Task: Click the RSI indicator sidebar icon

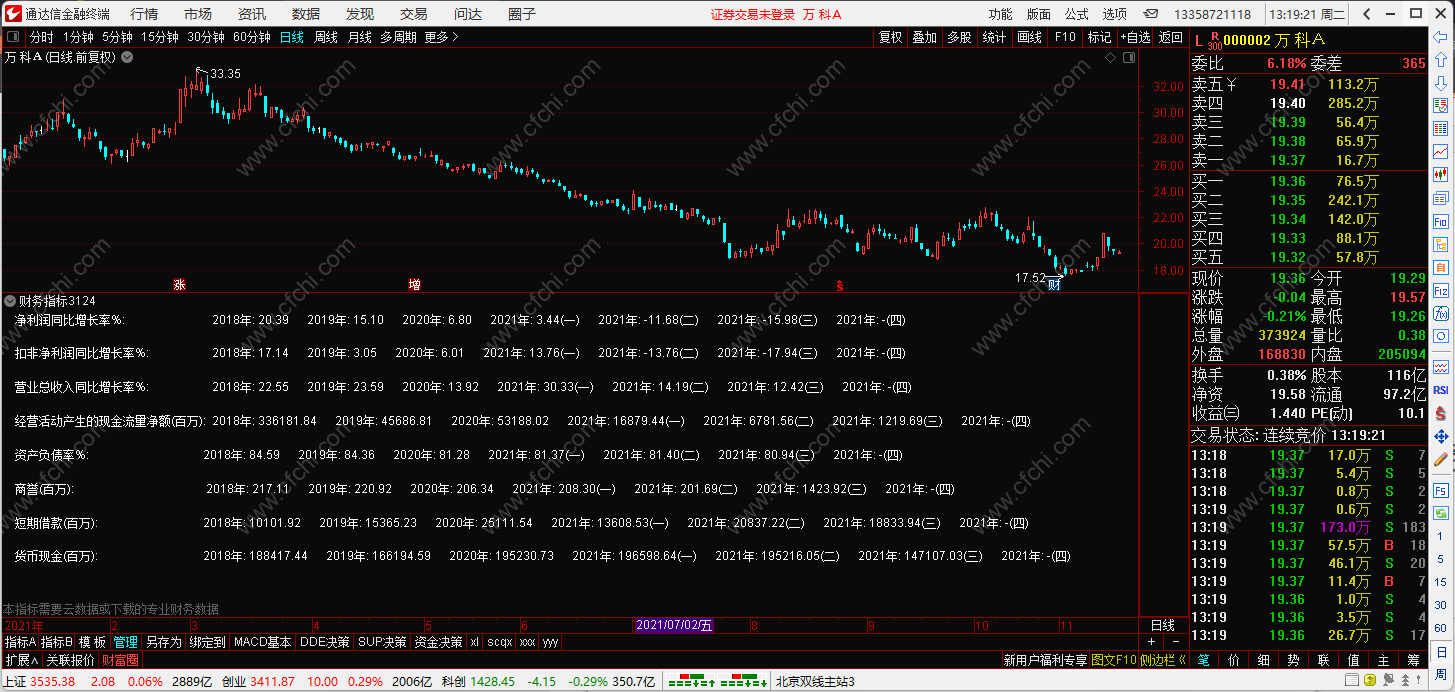Action: (1441, 390)
